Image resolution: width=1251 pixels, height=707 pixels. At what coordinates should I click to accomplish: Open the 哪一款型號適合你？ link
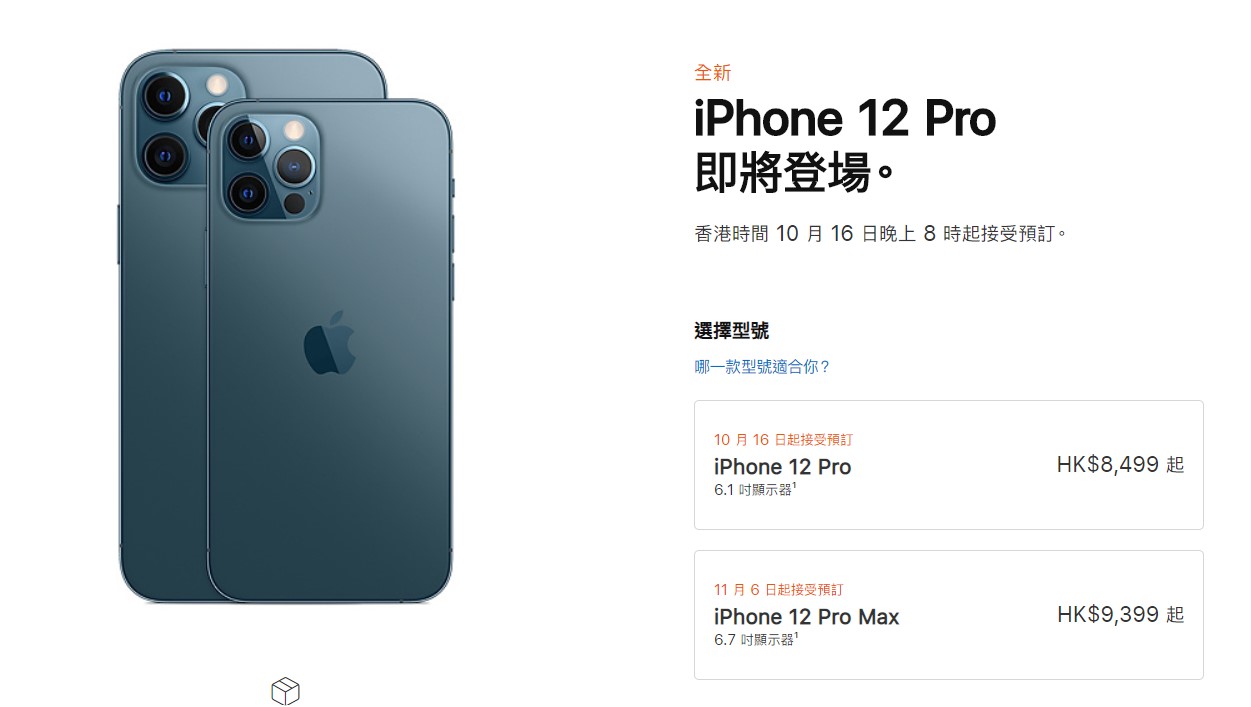762,367
